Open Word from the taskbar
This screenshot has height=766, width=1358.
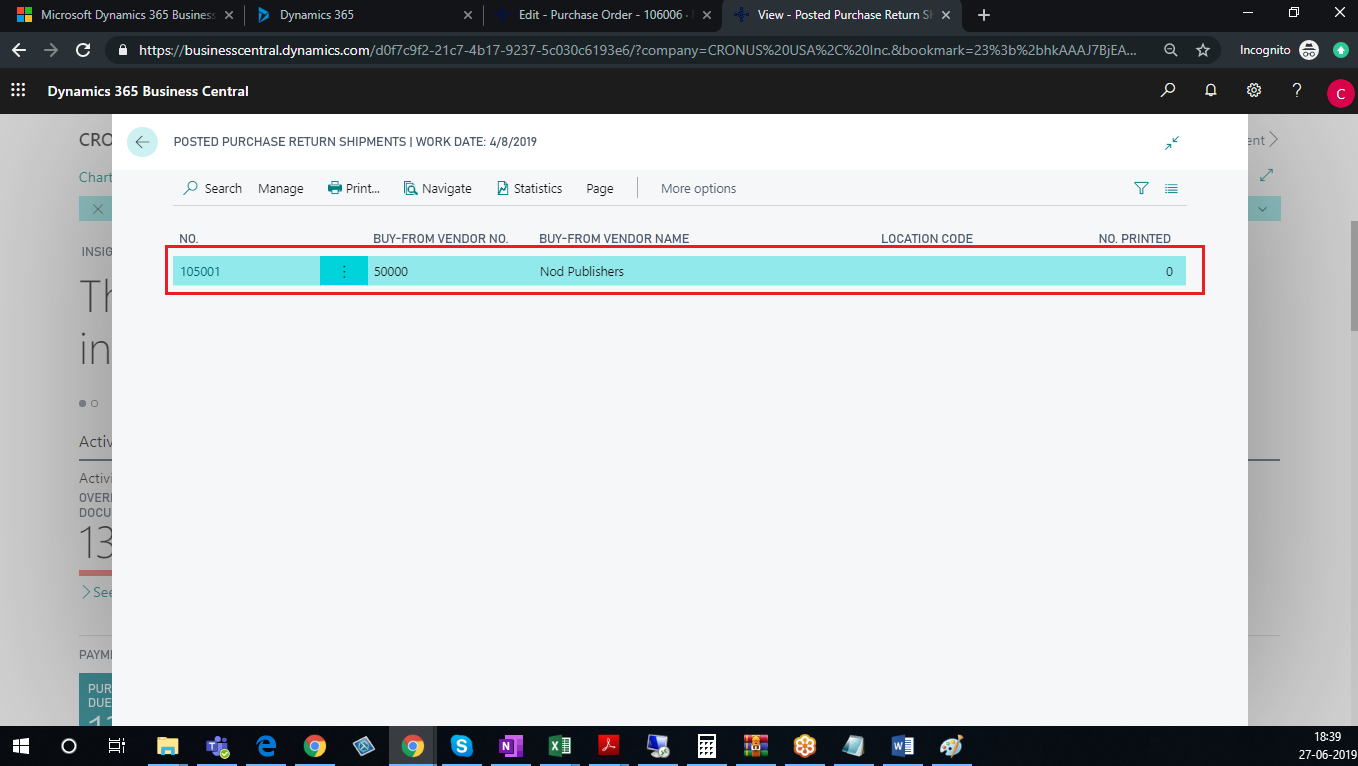click(902, 746)
